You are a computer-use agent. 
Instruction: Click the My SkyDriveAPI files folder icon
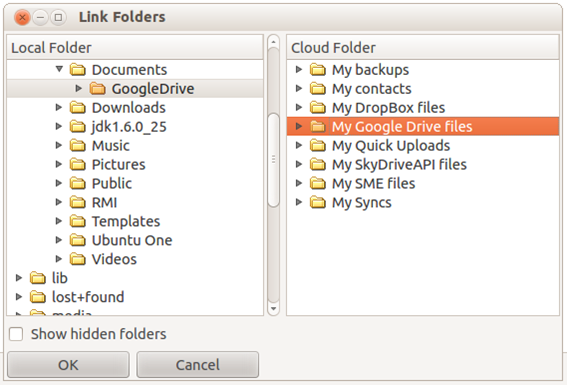tap(317, 164)
